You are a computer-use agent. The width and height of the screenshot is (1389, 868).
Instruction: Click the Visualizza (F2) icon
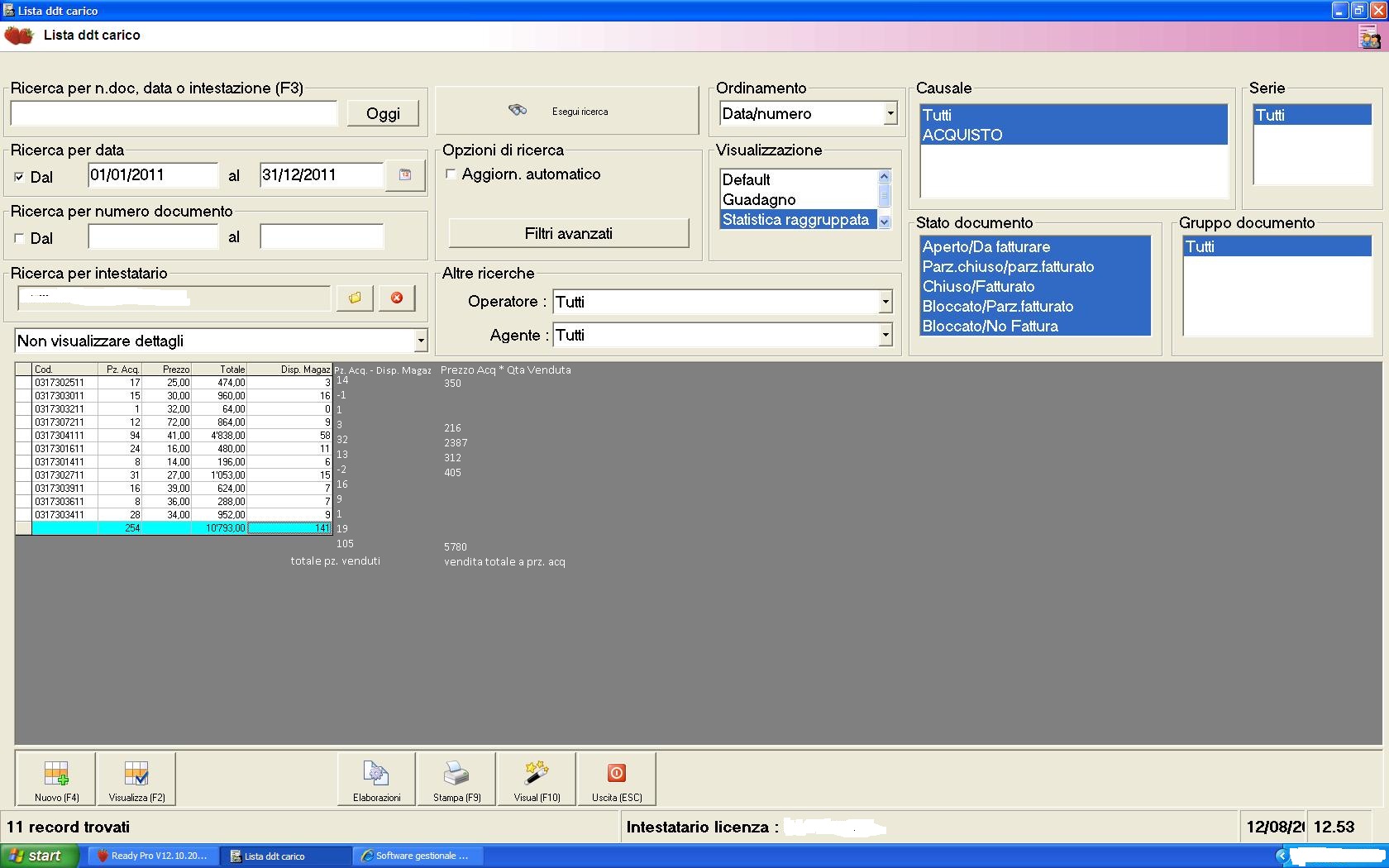point(136,778)
